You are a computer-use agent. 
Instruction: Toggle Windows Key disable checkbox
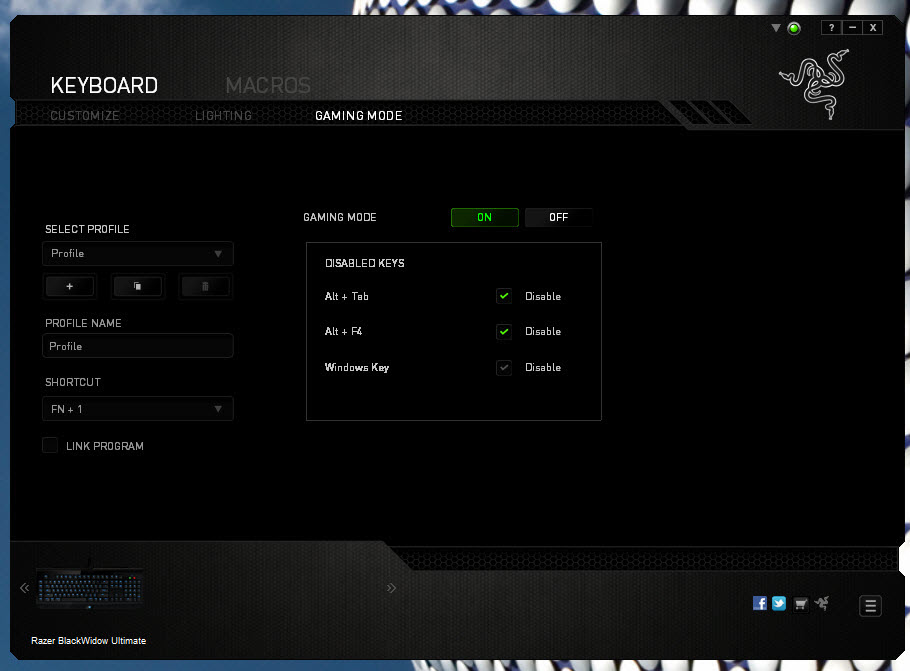(504, 367)
